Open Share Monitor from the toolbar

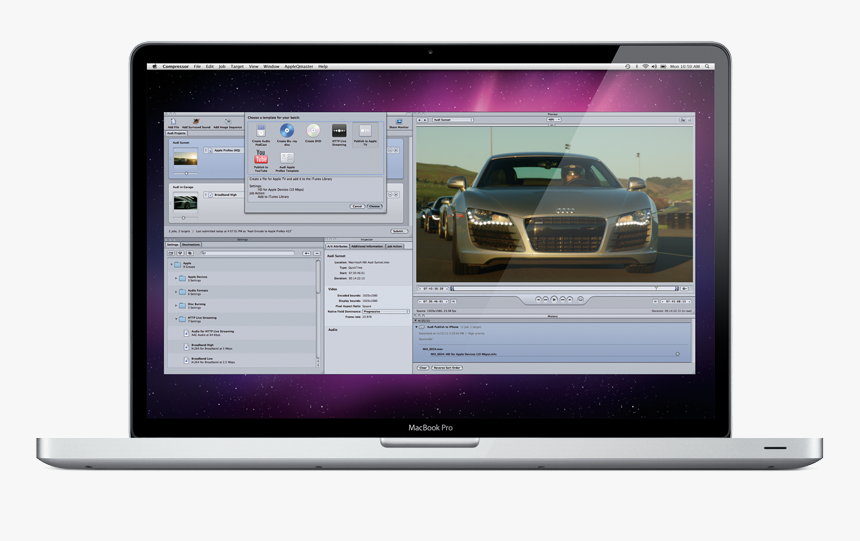point(398,122)
